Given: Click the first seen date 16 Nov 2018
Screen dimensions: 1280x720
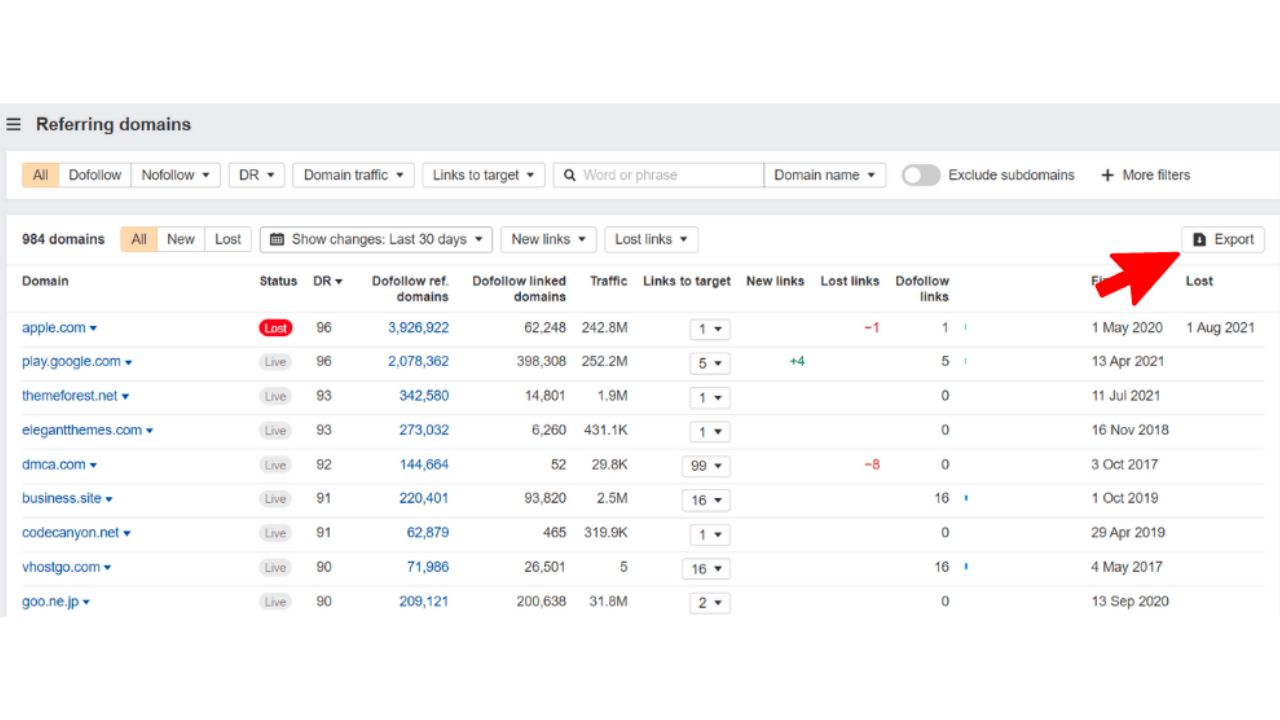Looking at the screenshot, I should point(1130,430).
